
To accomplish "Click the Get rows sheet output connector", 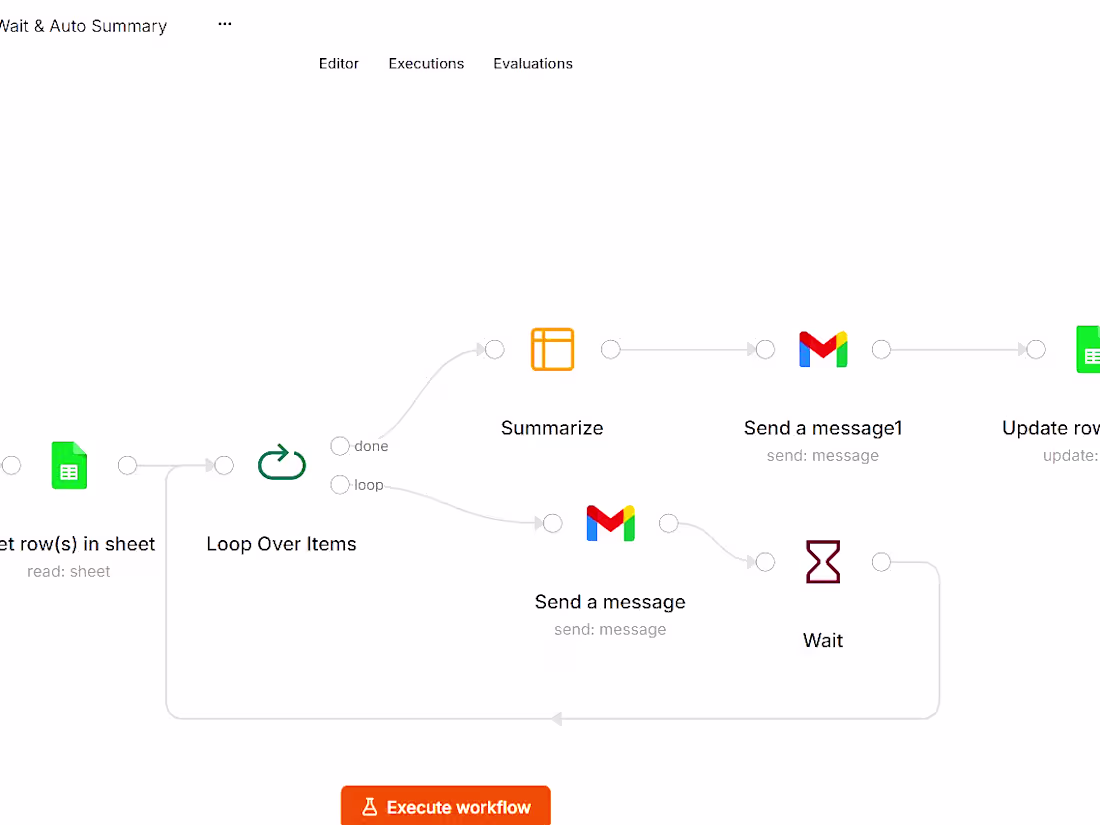I will point(127,465).
